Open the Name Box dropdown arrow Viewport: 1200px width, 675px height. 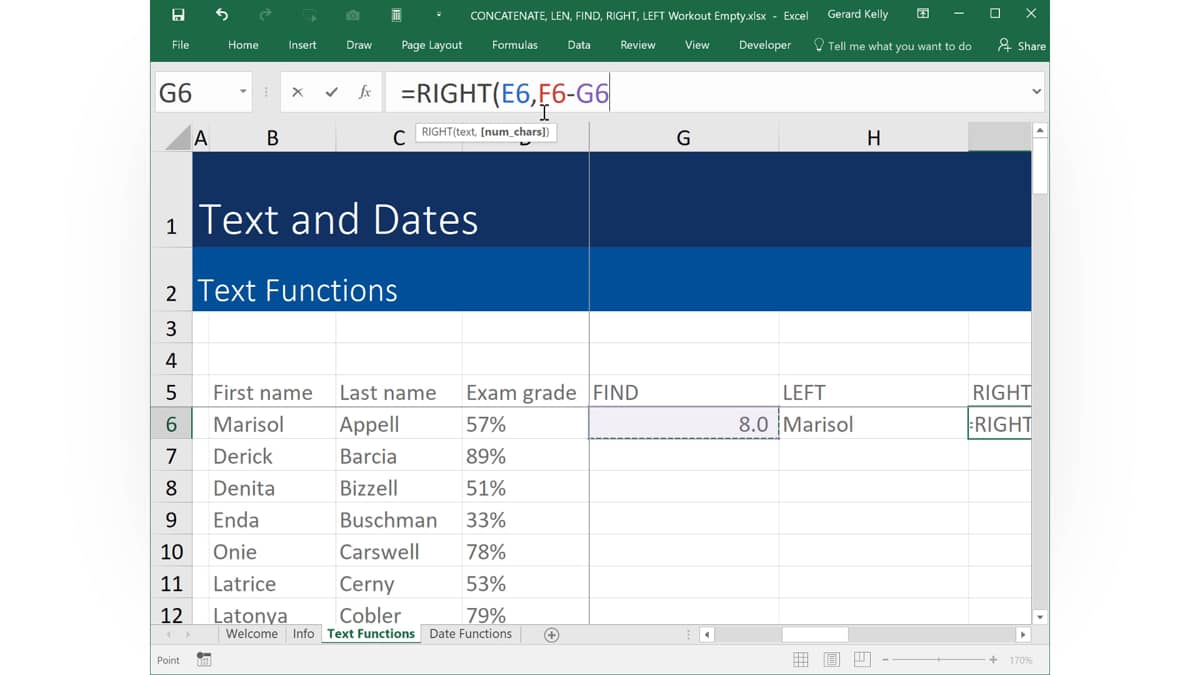[x=242, y=92]
